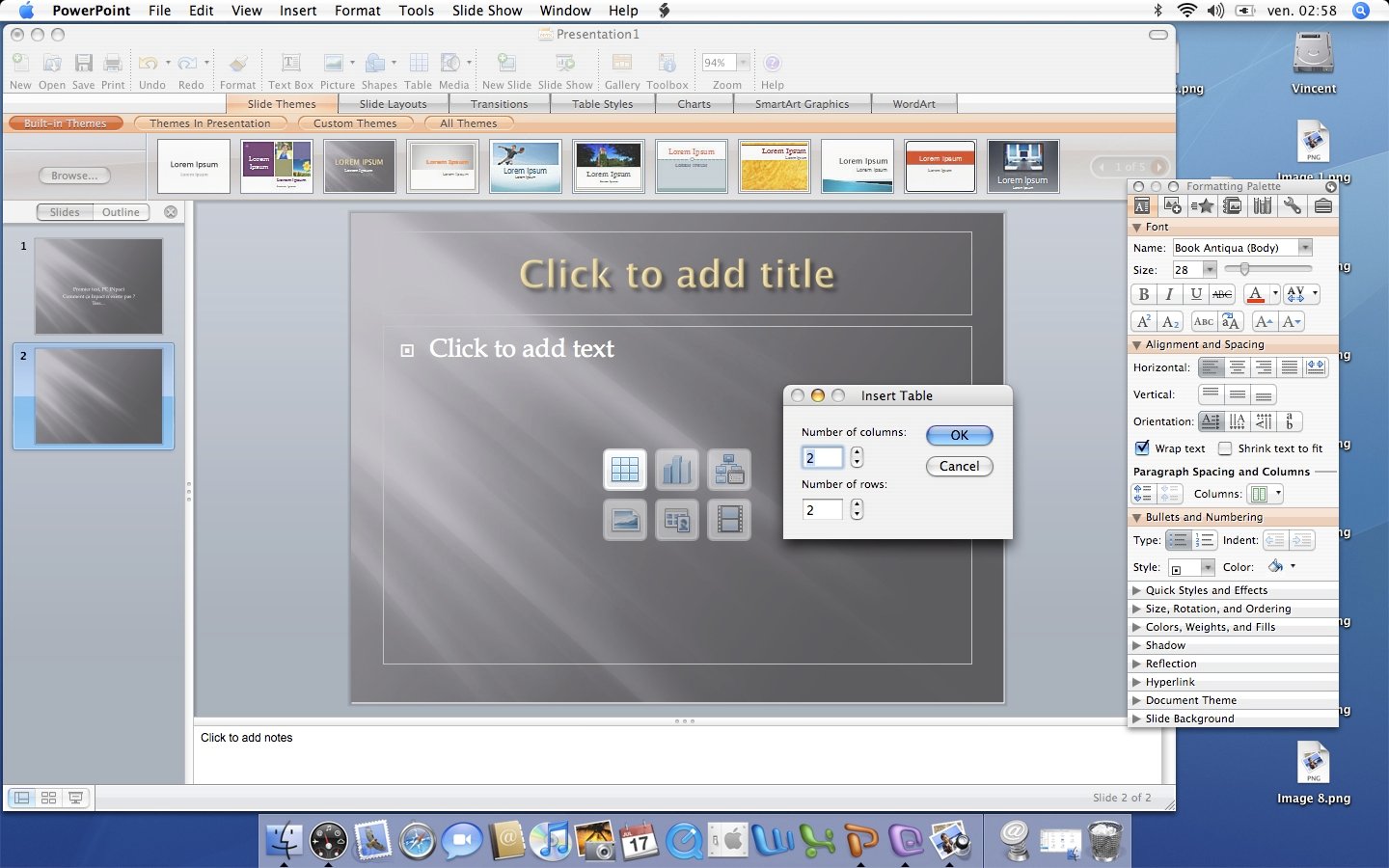
Task: Toggle italic formatting in the Font section
Action: point(1168,294)
